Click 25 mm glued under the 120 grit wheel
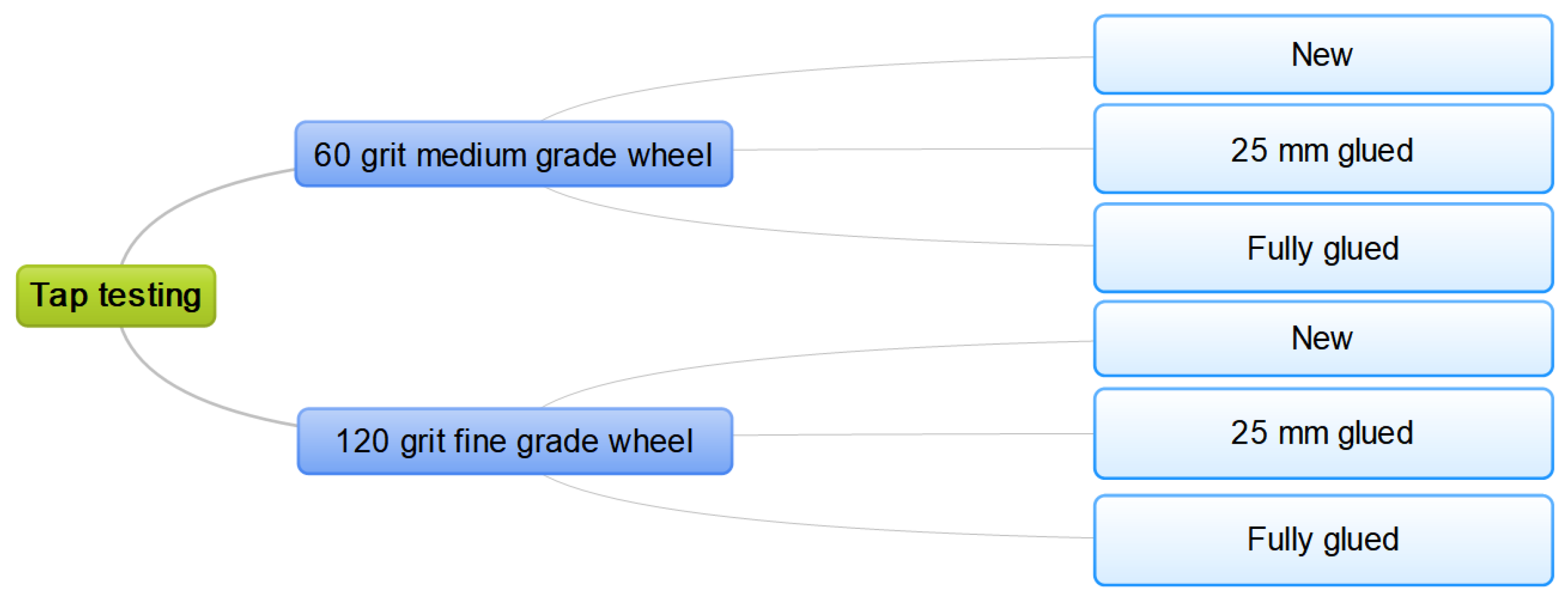This screenshot has height=601, width=1568. 1322,433
